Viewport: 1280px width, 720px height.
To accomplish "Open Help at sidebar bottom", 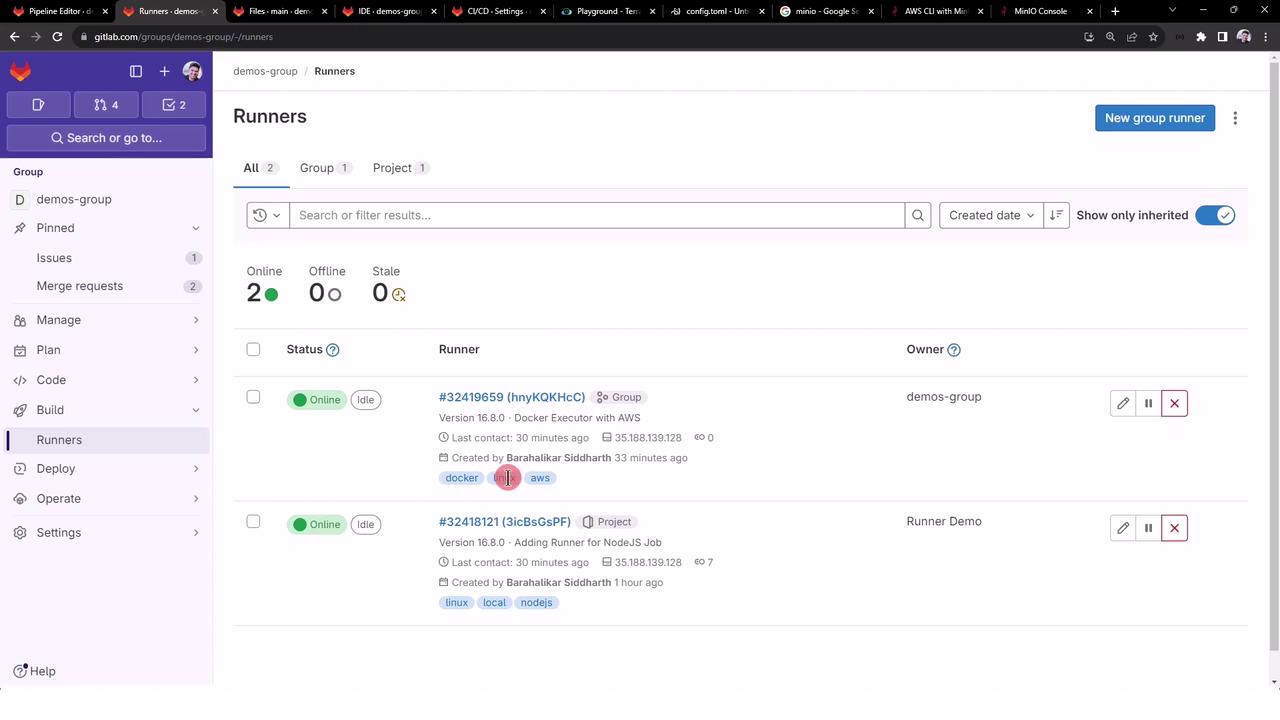I will 35,671.
